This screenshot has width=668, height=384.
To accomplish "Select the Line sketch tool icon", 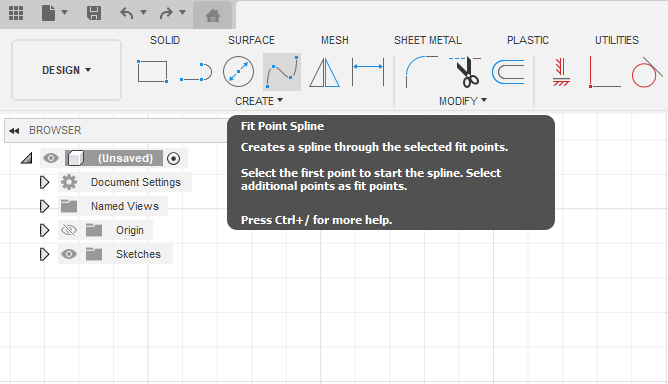I will coord(196,72).
